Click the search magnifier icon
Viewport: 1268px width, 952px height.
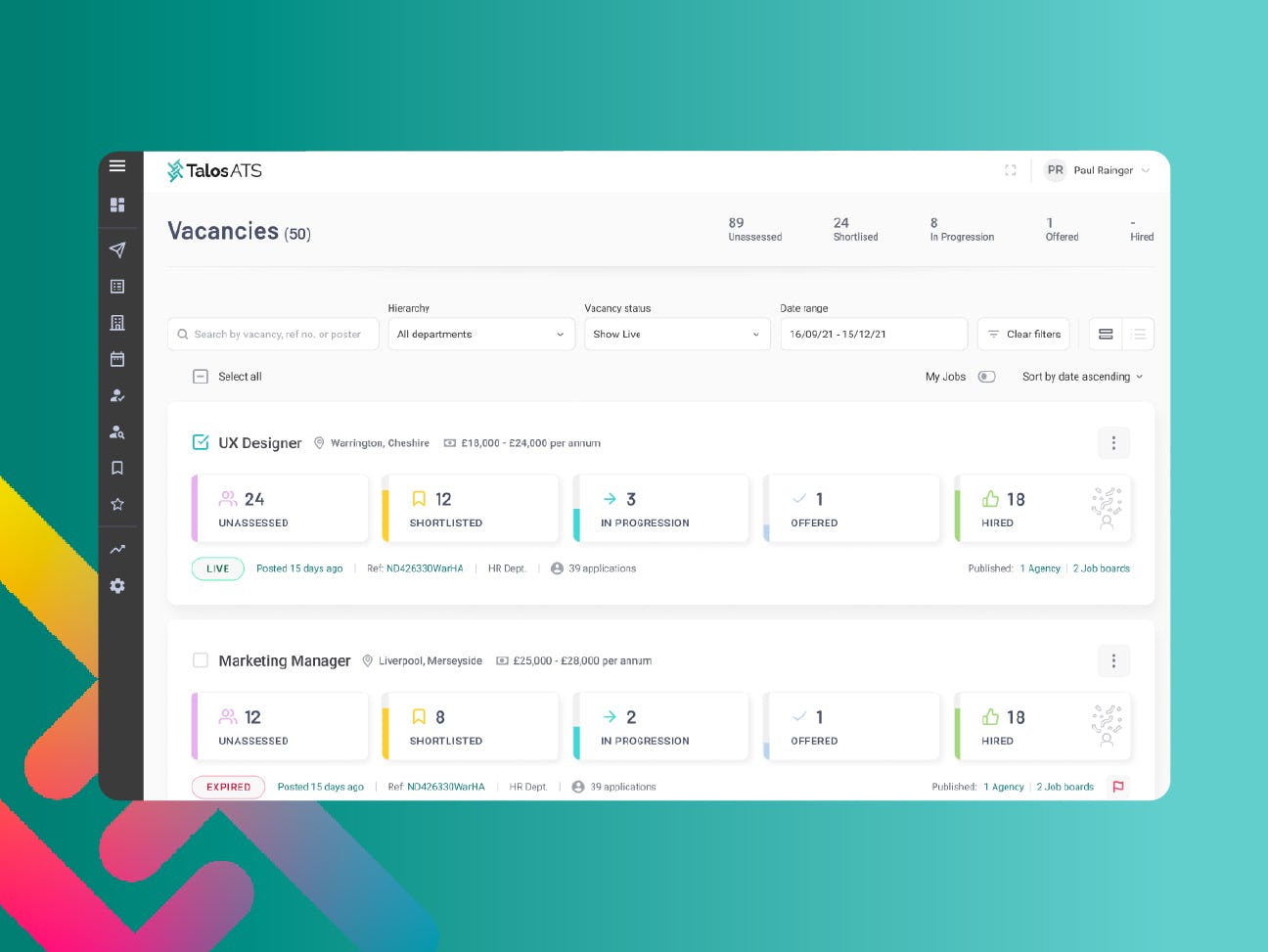(183, 335)
